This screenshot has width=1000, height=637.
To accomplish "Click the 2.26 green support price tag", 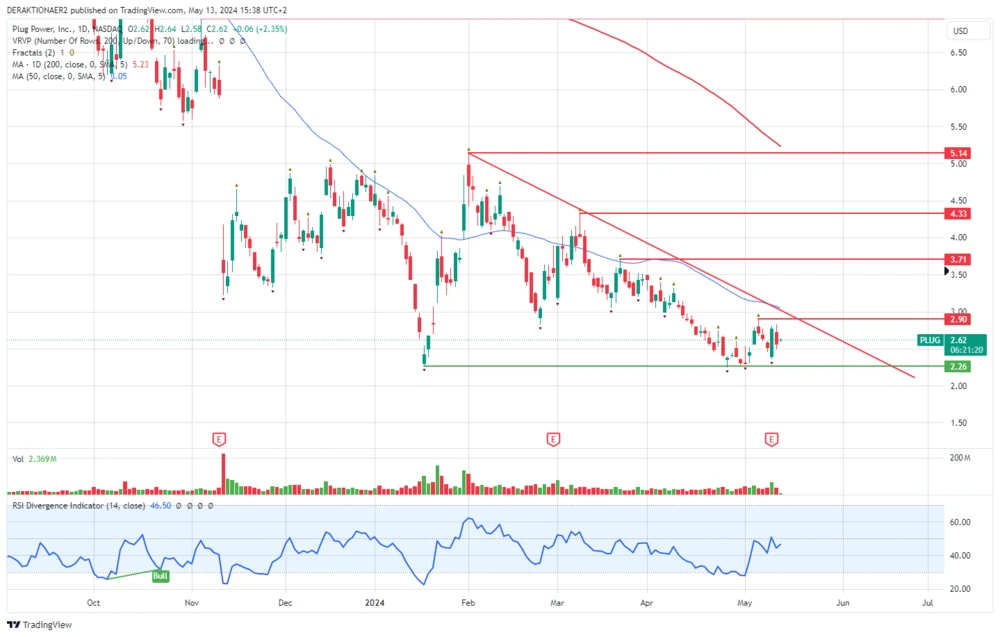I will coord(957,367).
